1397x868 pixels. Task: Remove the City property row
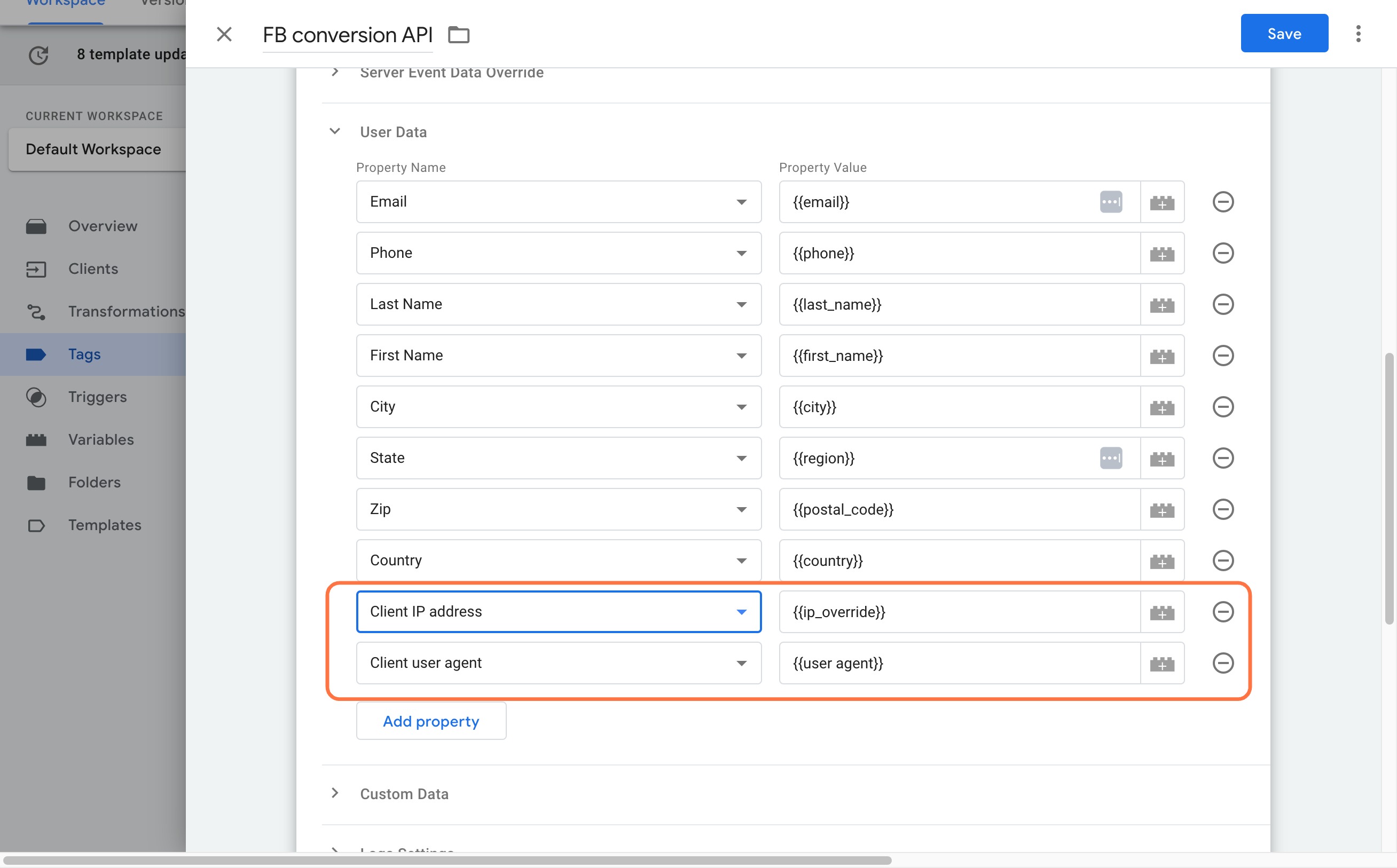(x=1223, y=407)
